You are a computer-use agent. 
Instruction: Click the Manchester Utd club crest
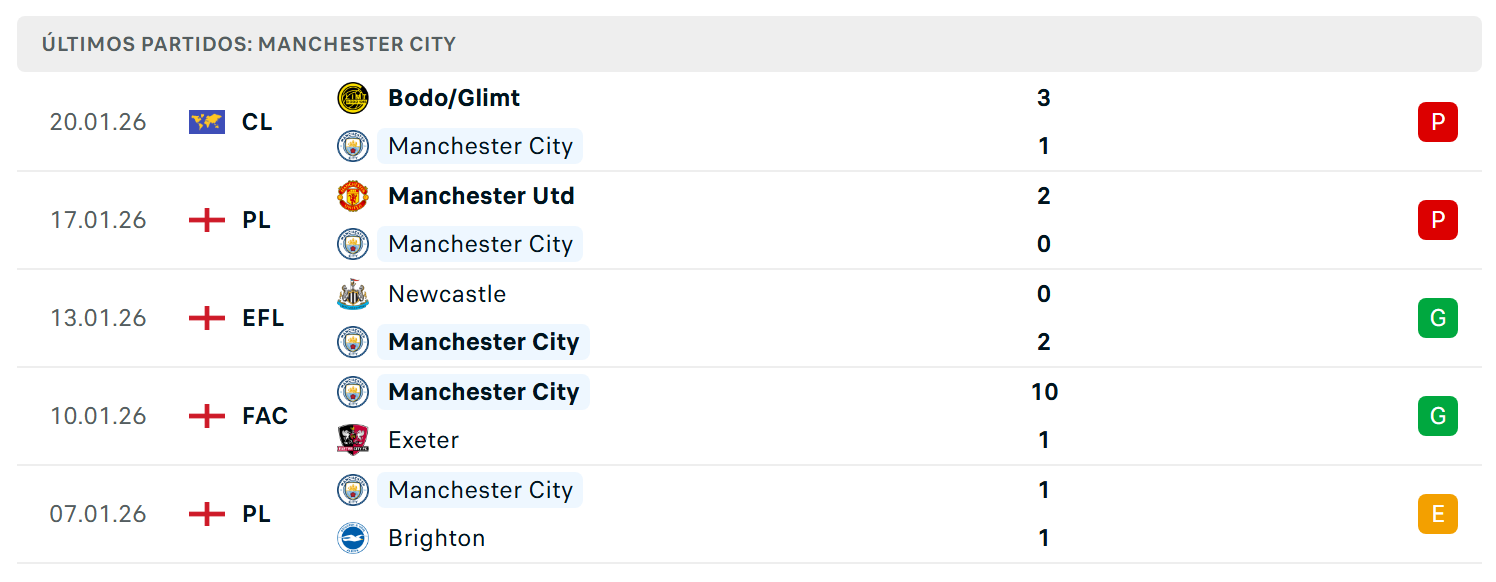[x=353, y=196]
